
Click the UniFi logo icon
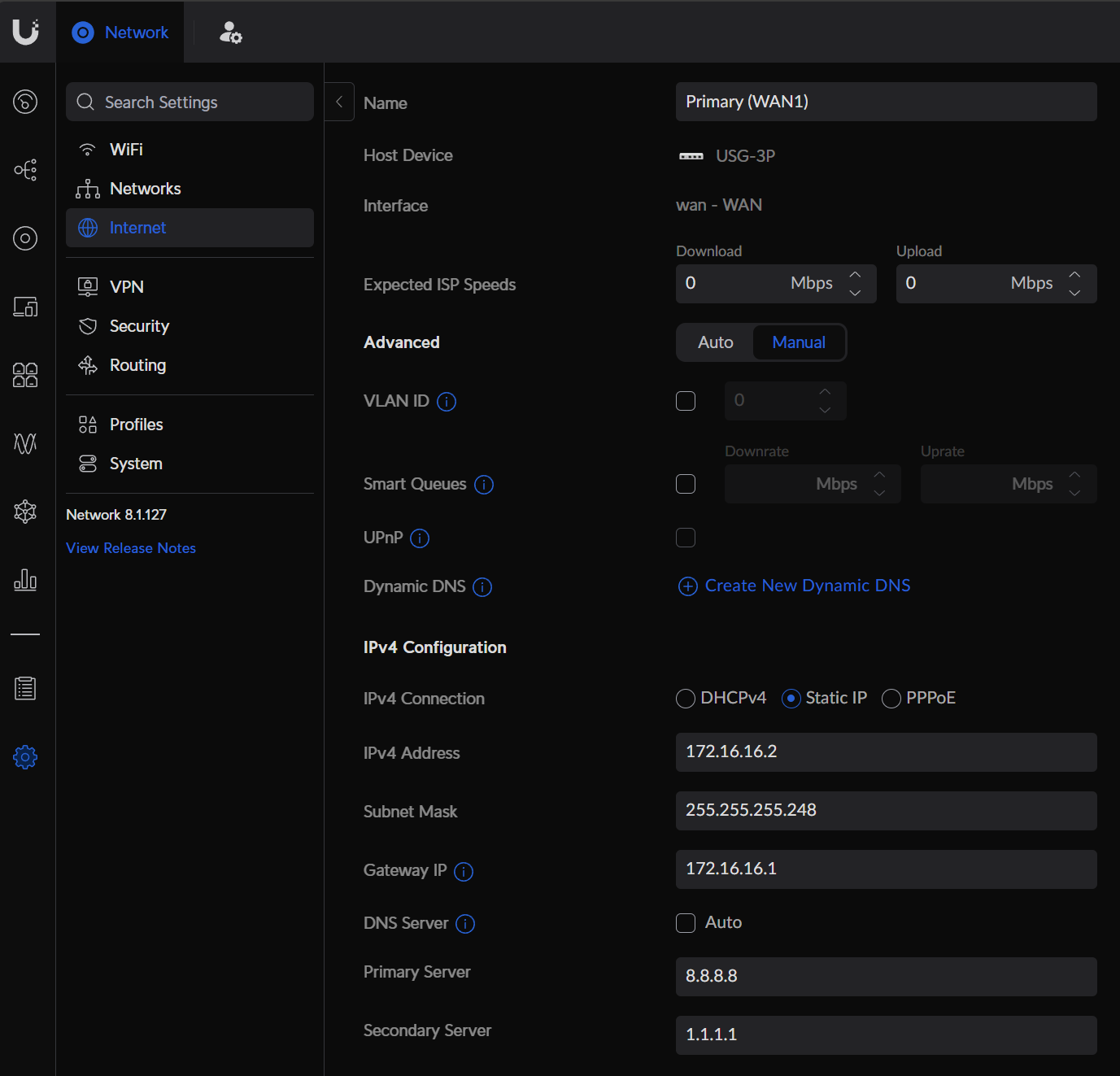pyautogui.click(x=26, y=32)
